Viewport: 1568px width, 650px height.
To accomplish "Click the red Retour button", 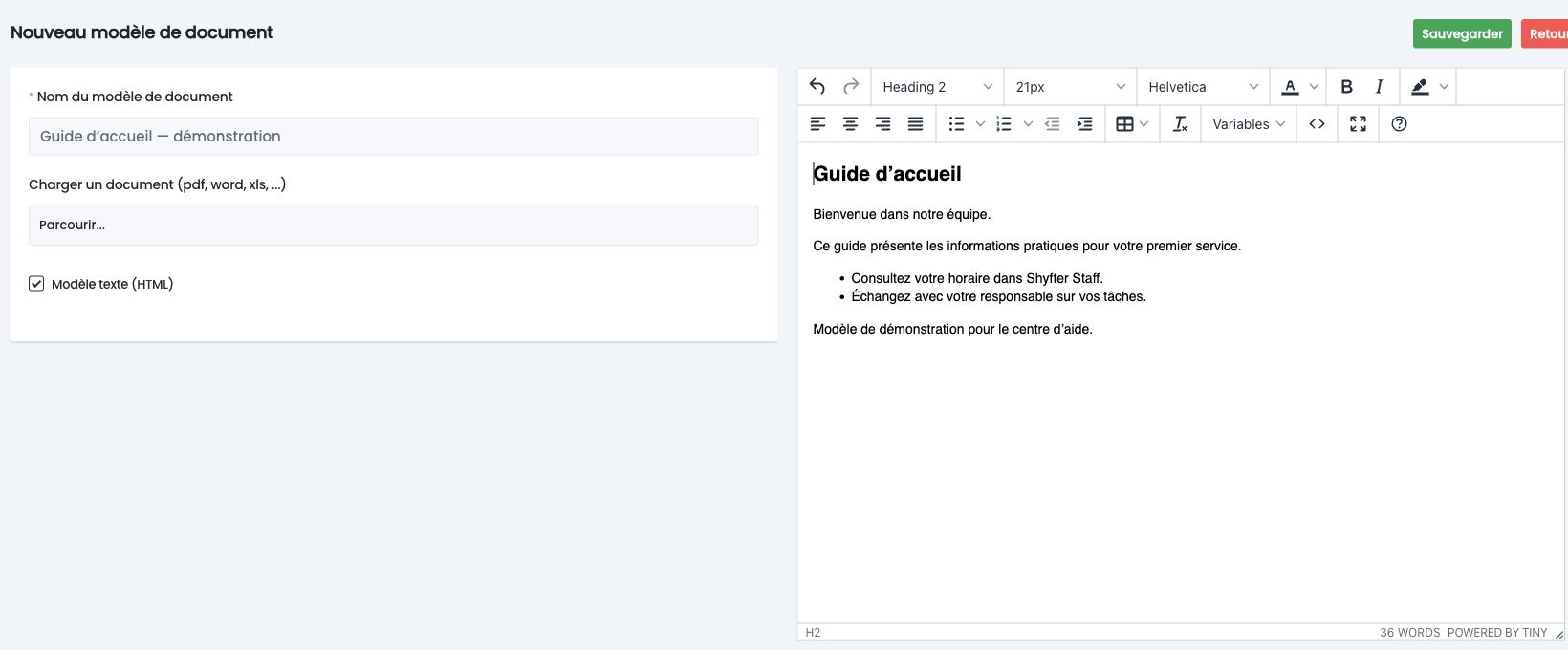I will coord(1545,33).
